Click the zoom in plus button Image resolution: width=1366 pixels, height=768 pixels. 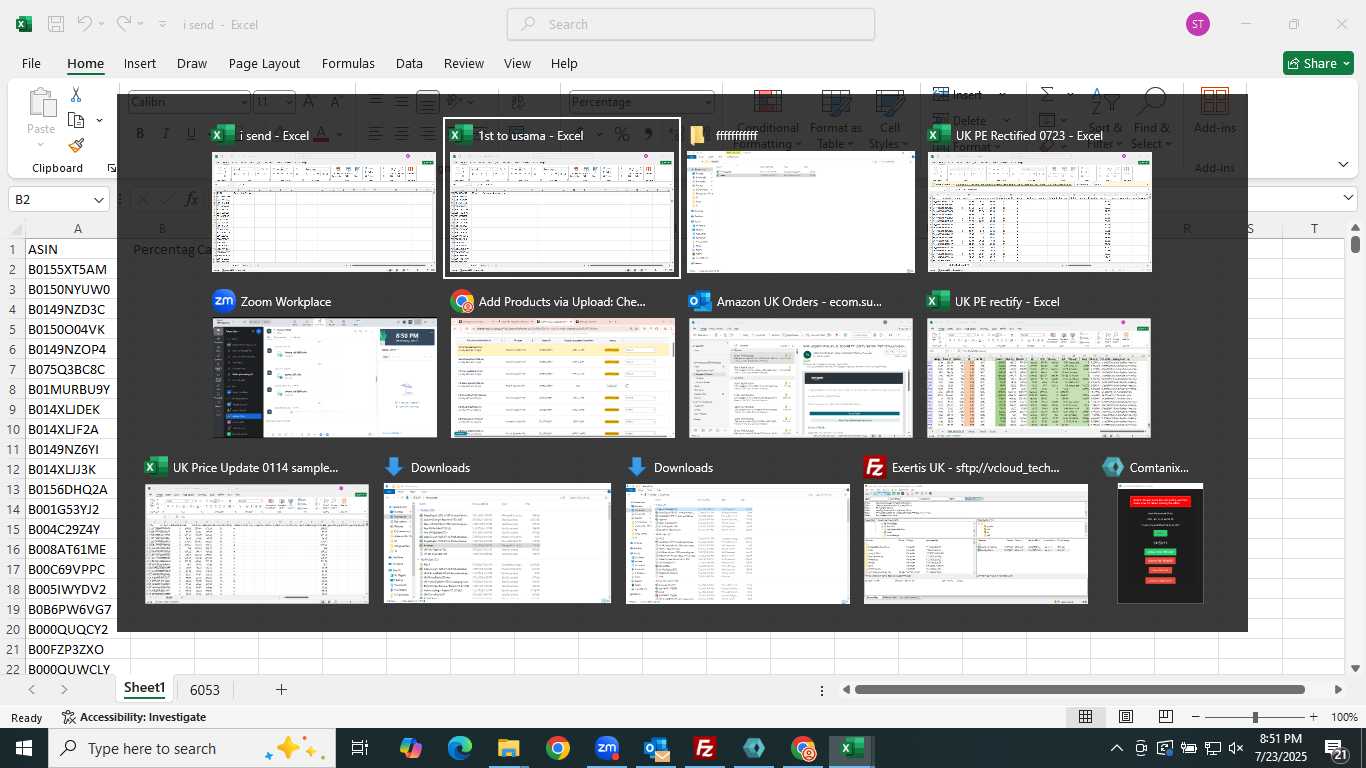point(1314,717)
